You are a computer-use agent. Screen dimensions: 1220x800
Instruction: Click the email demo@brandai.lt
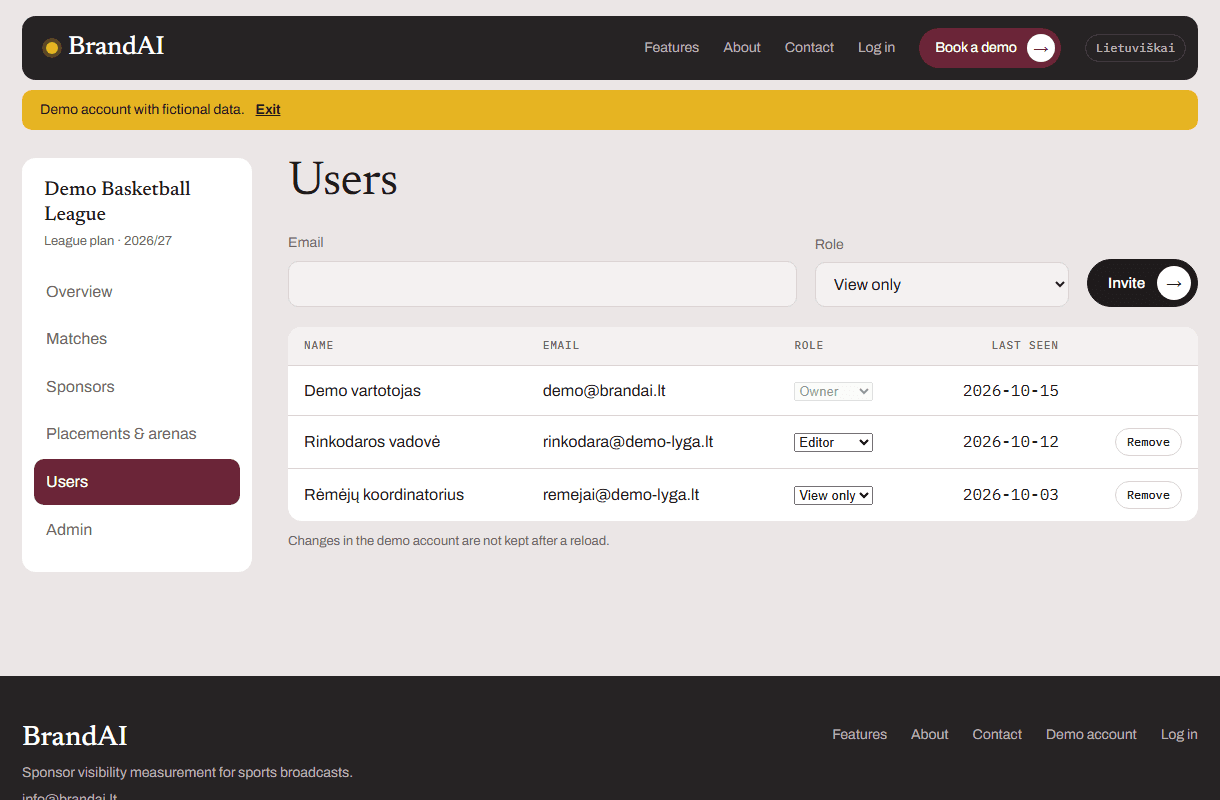[604, 391]
